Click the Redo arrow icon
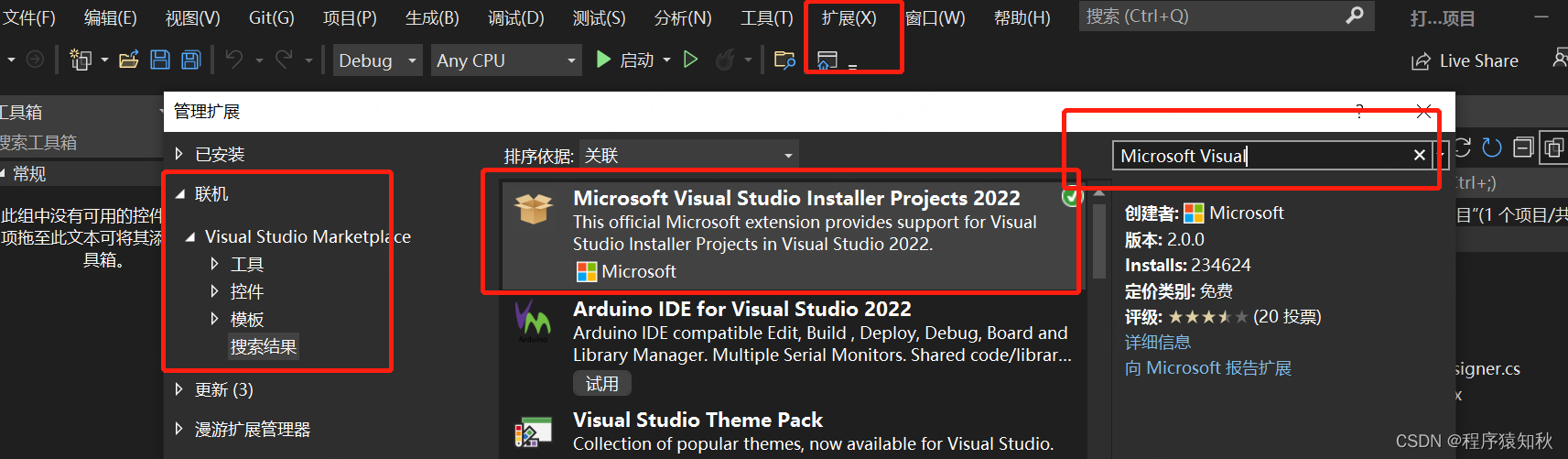 285,60
